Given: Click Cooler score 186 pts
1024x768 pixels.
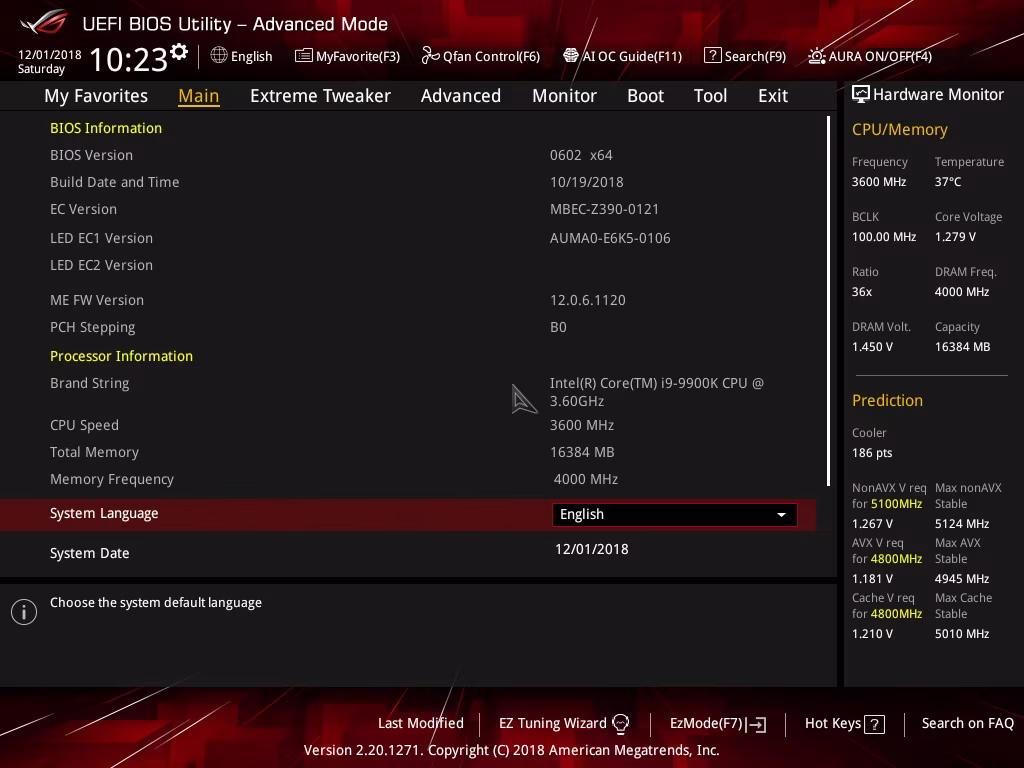Looking at the screenshot, I should 871,453.
